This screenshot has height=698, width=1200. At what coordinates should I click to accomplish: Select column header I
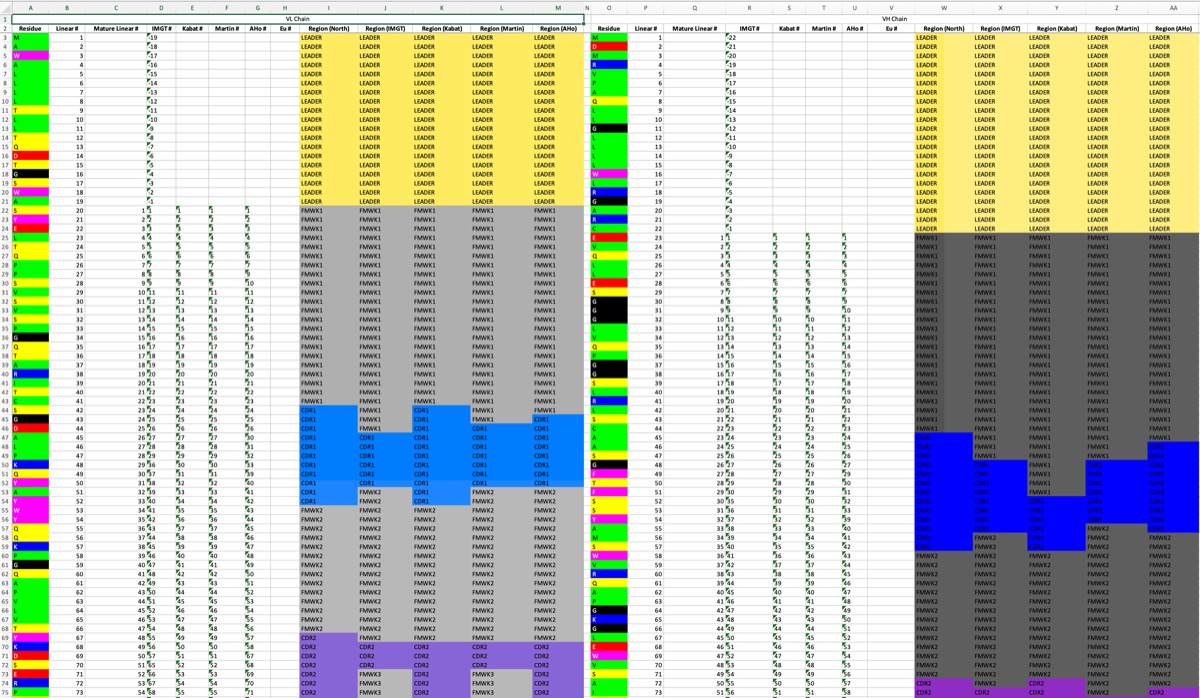pyautogui.click(x=328, y=7)
